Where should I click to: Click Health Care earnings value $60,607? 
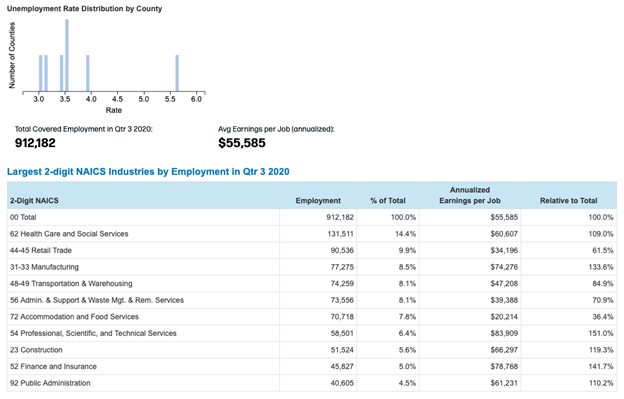coord(504,234)
